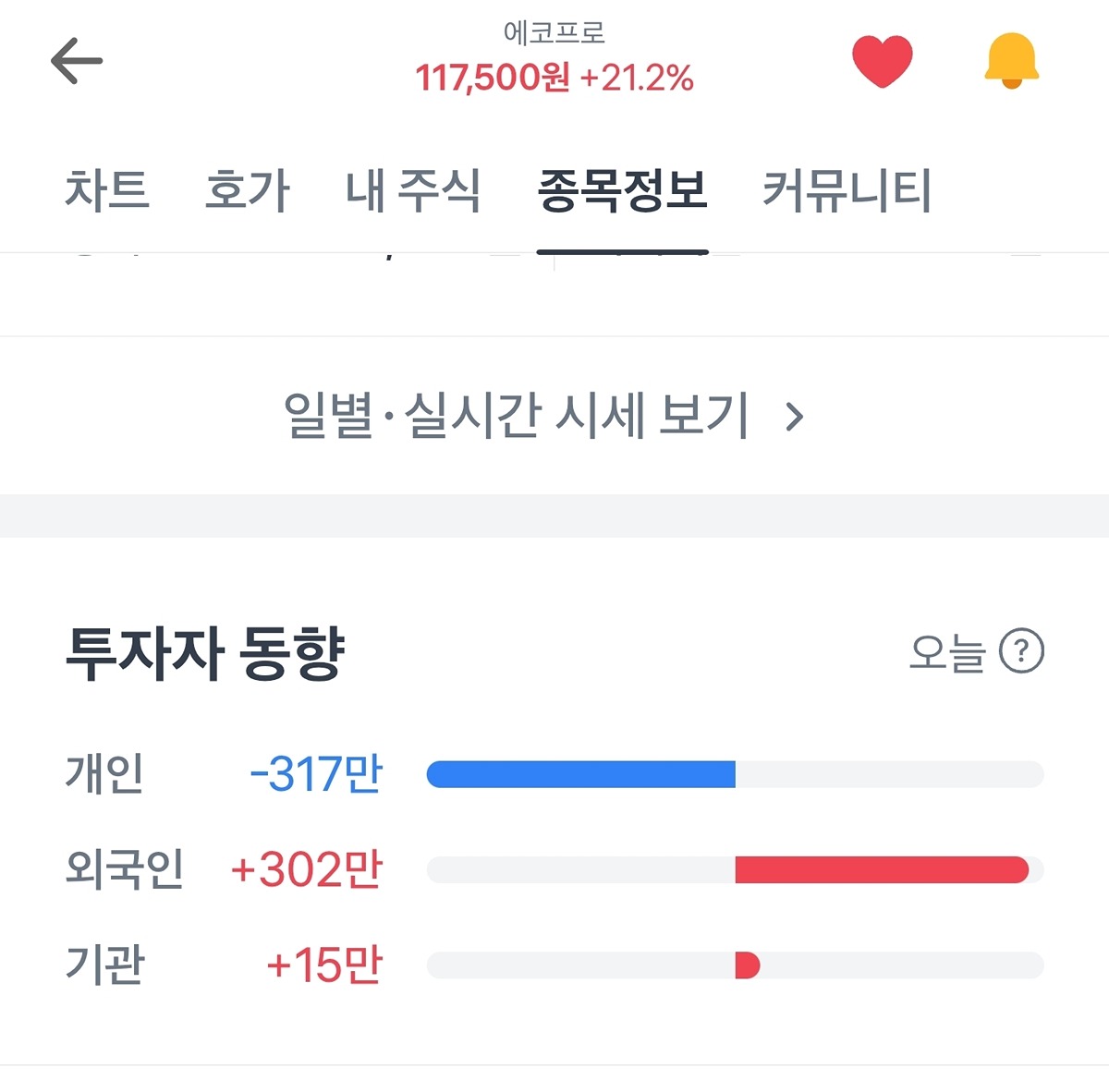Select the 개인 -317만 row value
This screenshot has width=1109, height=1092.
pyautogui.click(x=316, y=774)
